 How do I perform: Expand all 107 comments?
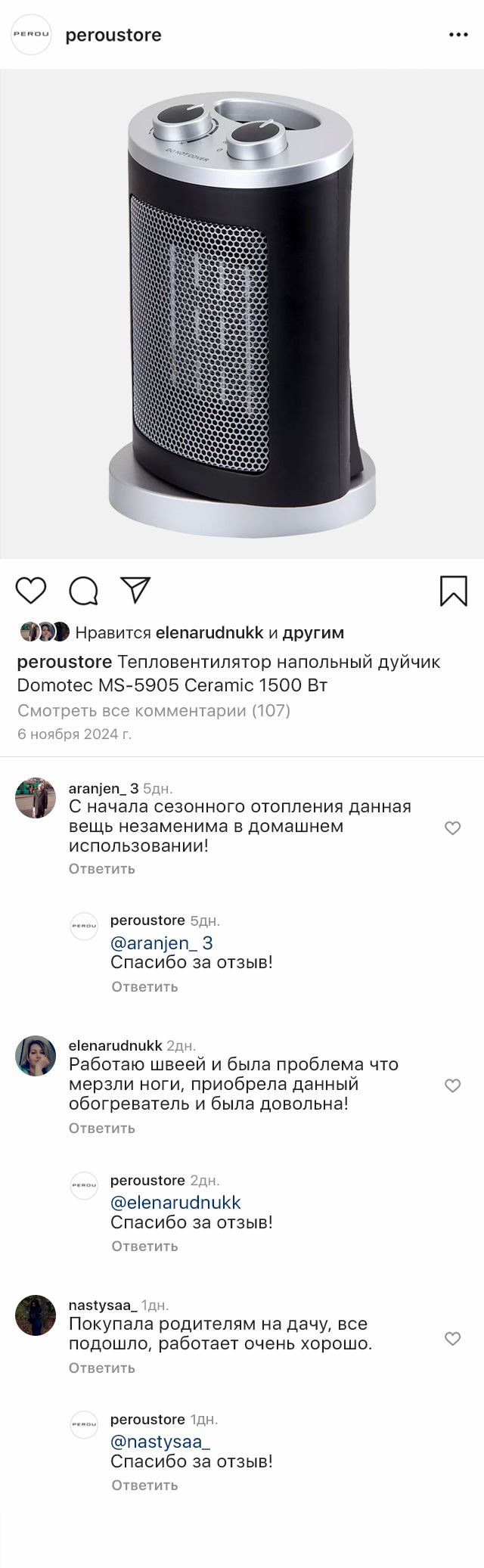[x=154, y=710]
